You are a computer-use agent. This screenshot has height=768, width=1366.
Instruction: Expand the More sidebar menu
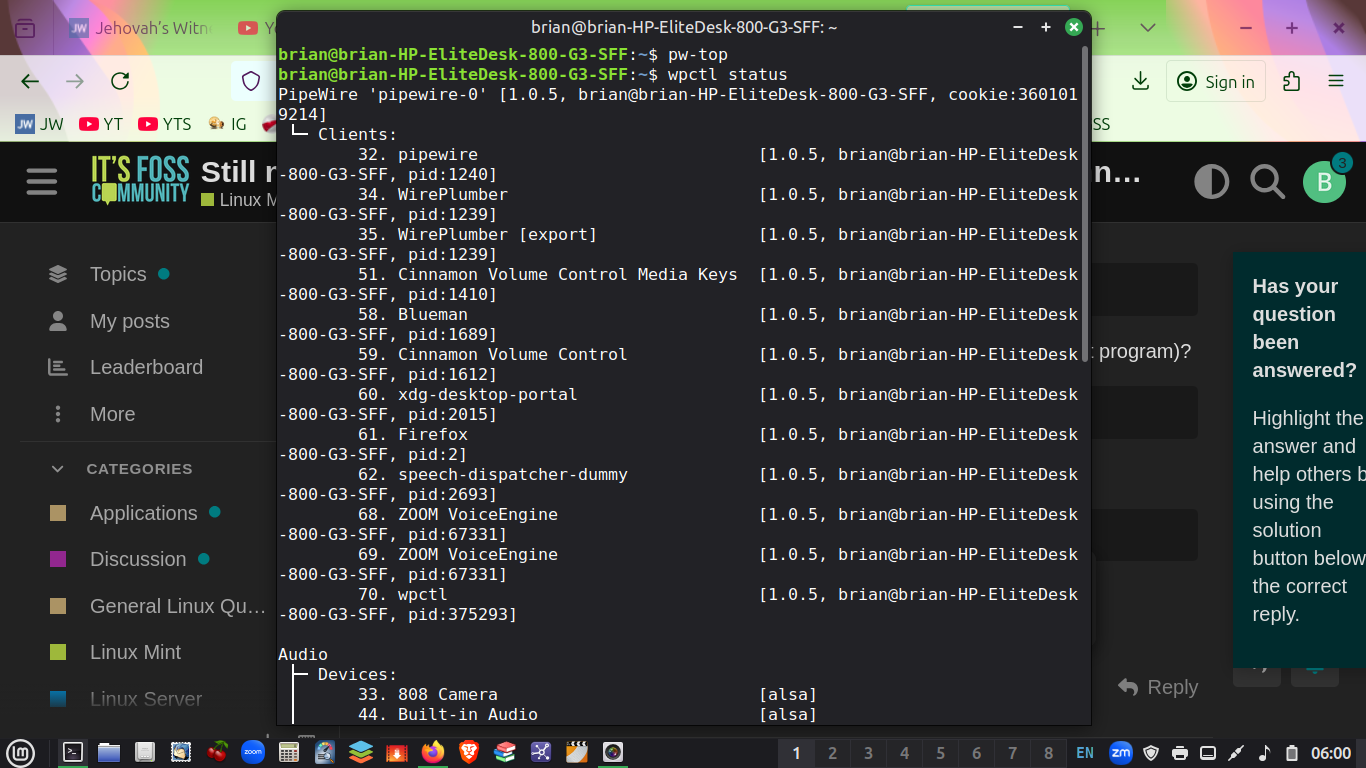pos(112,414)
